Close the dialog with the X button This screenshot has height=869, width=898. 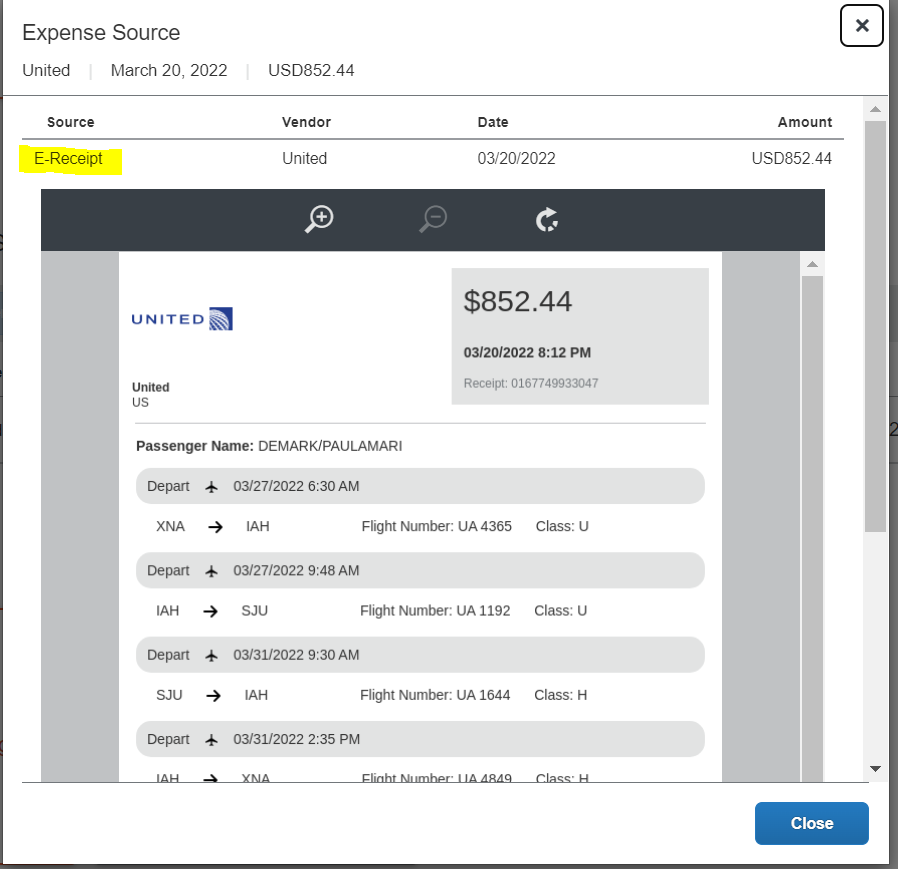tap(861, 26)
